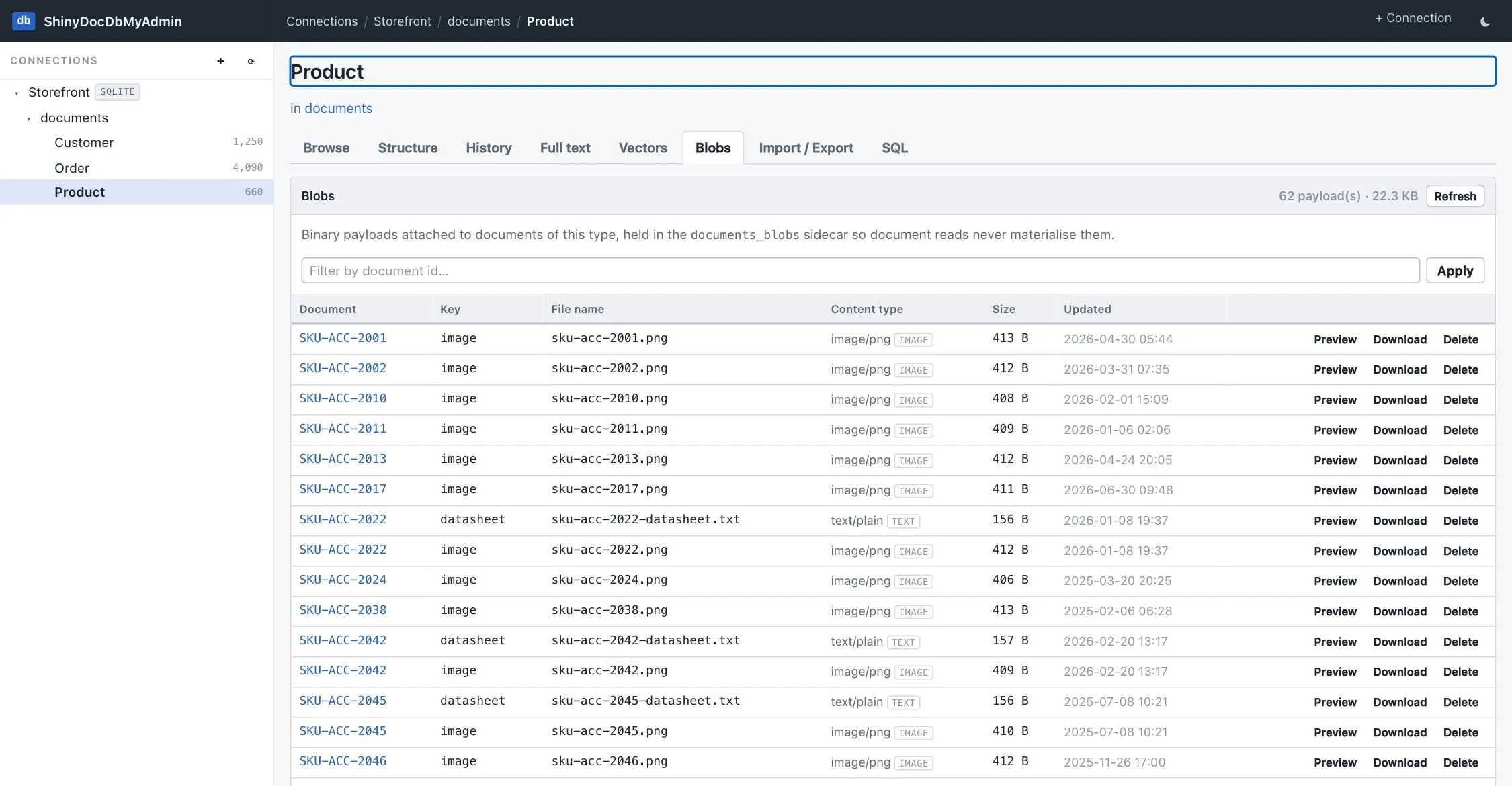Open document SKU-ACC-2038
This screenshot has height=786, width=1512.
343,610
